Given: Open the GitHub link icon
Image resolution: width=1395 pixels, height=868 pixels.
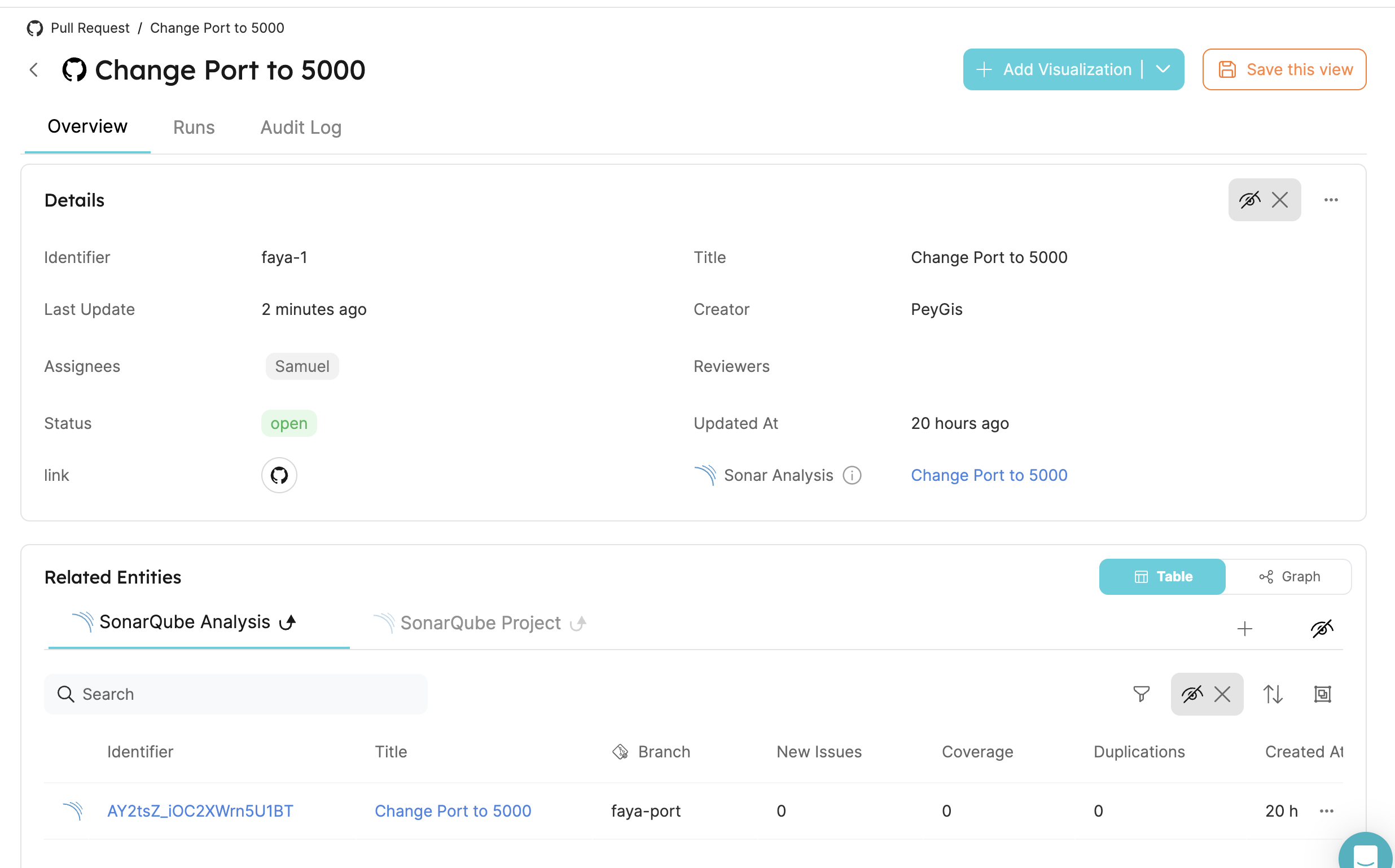Looking at the screenshot, I should (x=279, y=475).
